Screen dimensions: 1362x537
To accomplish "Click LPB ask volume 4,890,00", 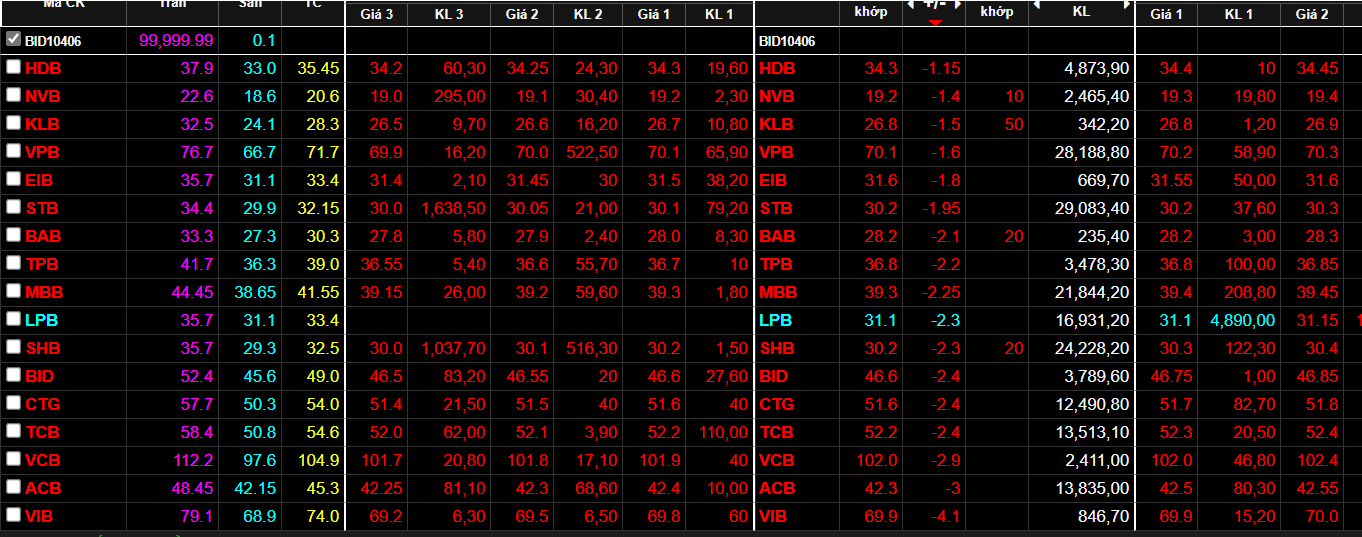I will pos(1243,320).
